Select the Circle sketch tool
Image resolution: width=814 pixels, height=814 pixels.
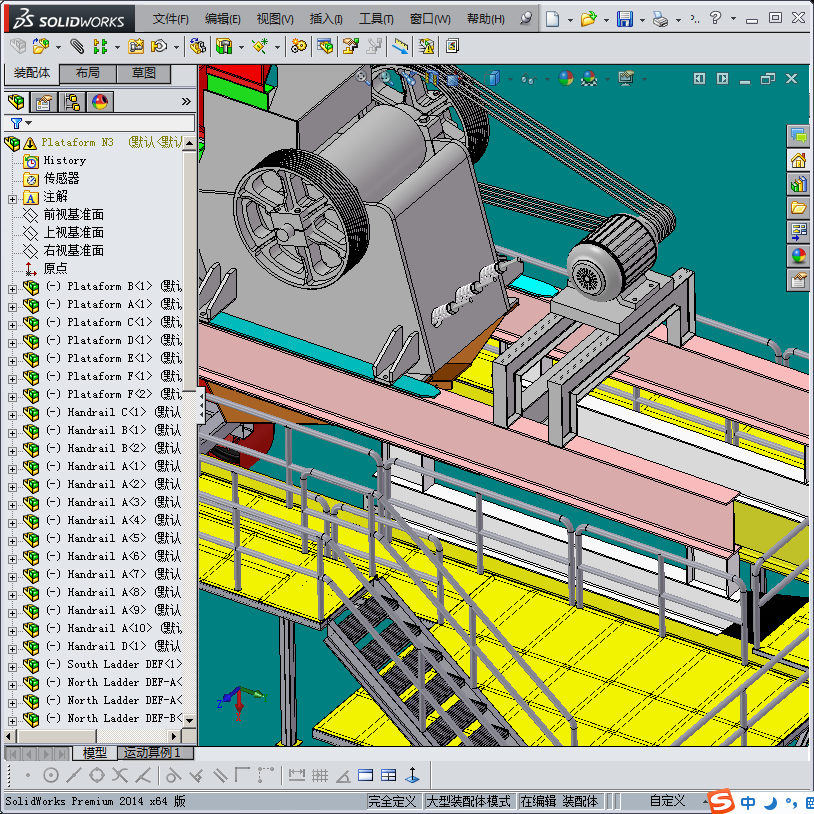50,775
